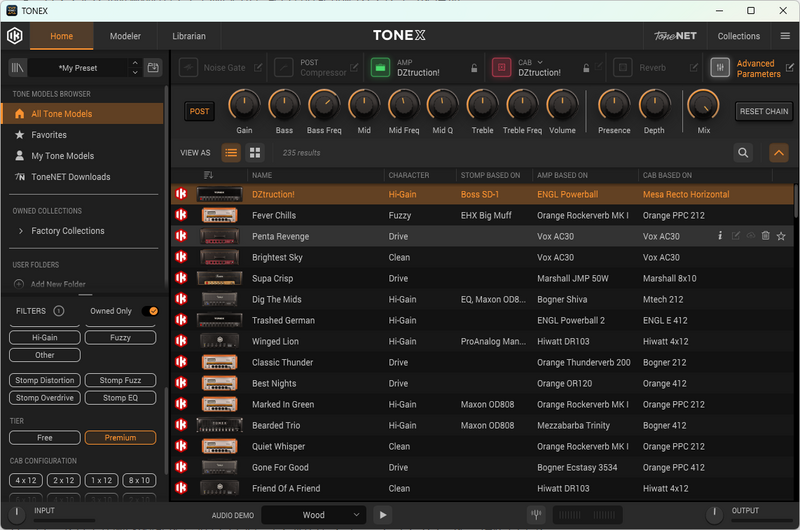Enable the Hi-Gain filter
The width and height of the screenshot is (800, 530).
[x=45, y=337]
